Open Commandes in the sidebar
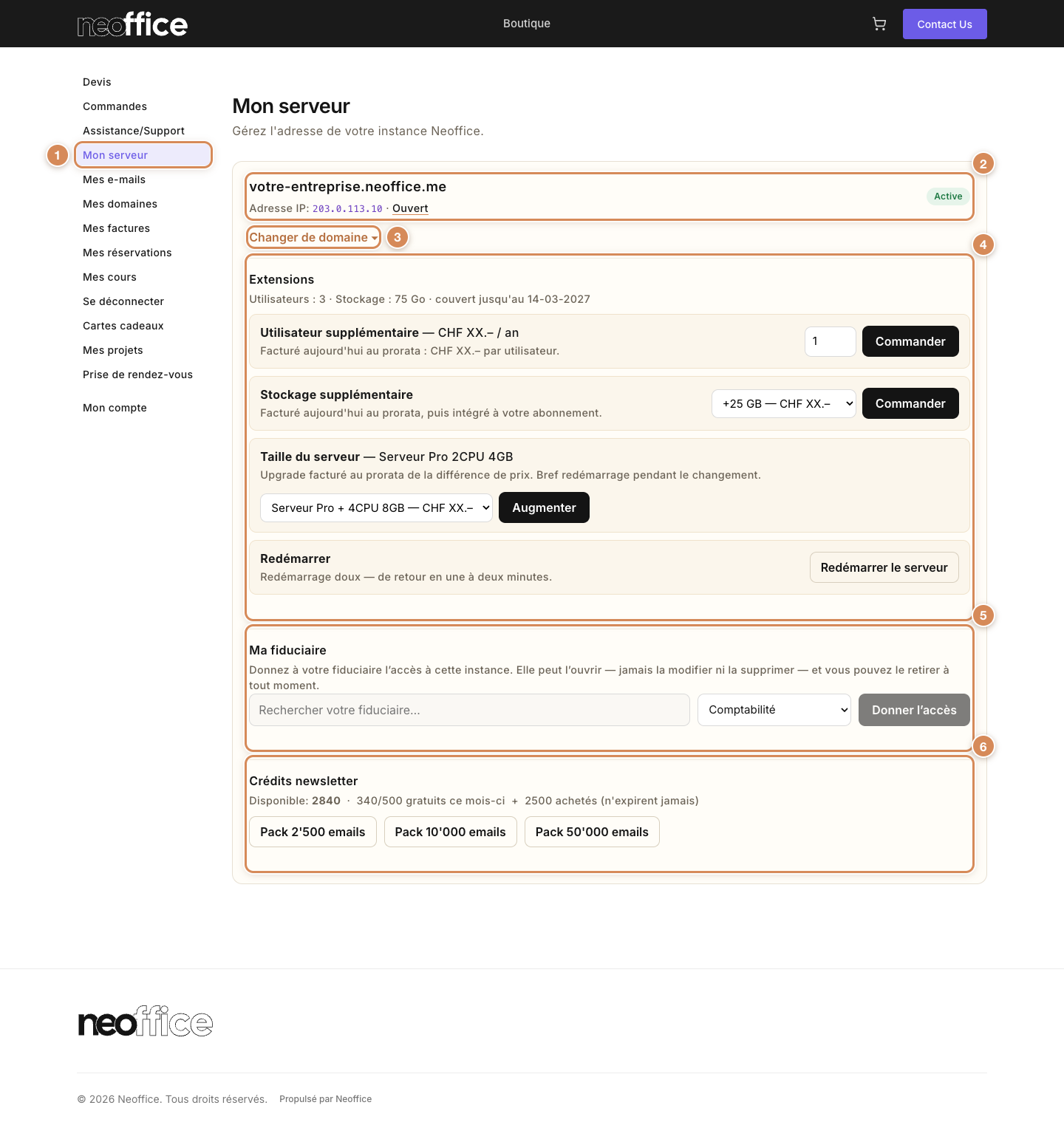The image size is (1064, 1125). 115,106
